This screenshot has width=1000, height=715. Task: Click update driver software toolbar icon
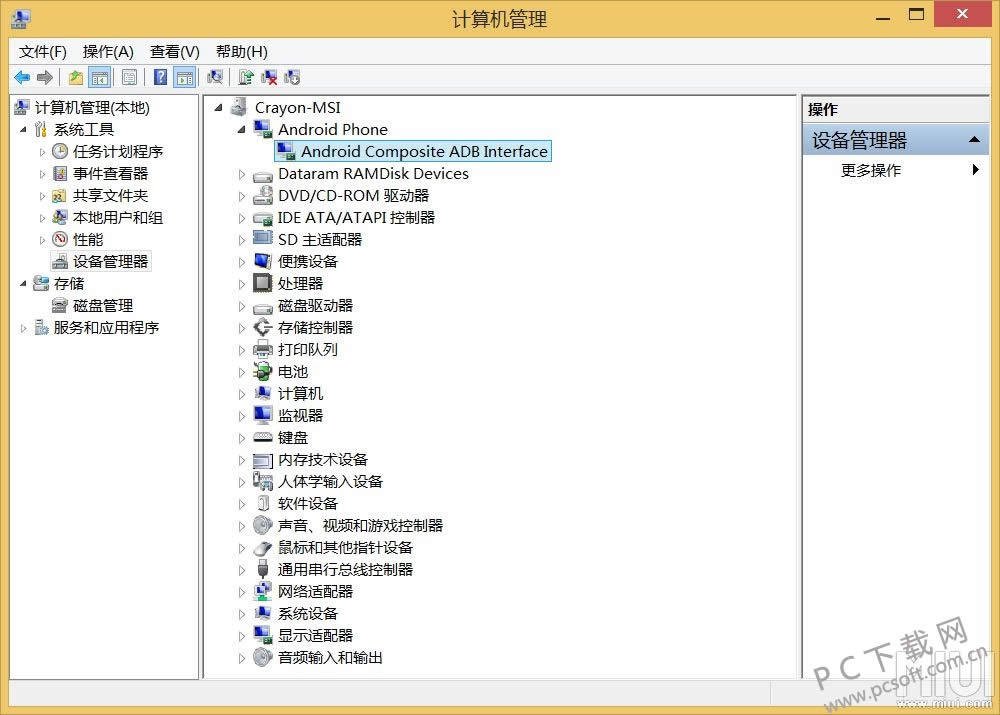pyautogui.click(x=245, y=78)
